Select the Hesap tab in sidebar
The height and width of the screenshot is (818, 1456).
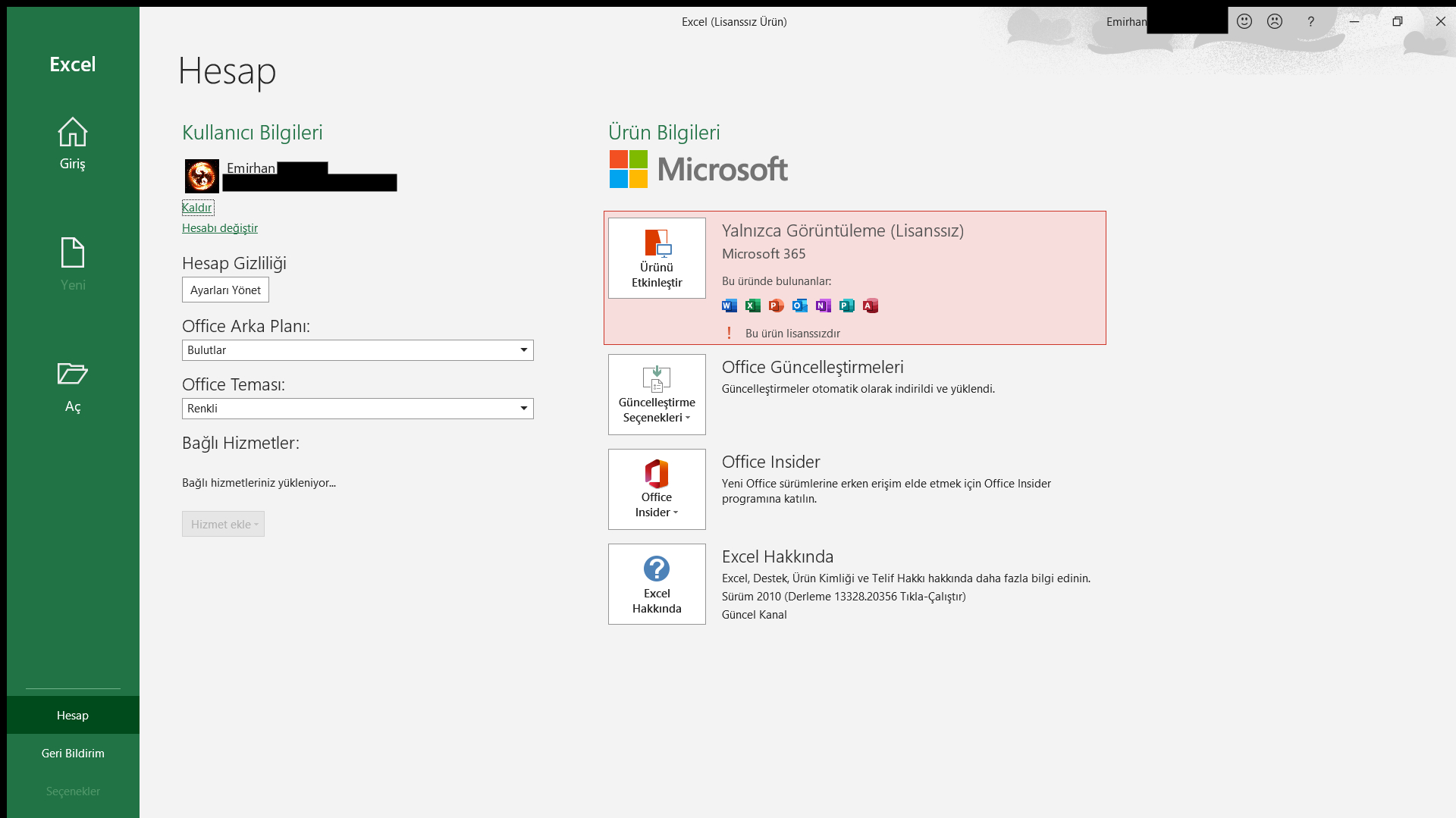coord(73,715)
